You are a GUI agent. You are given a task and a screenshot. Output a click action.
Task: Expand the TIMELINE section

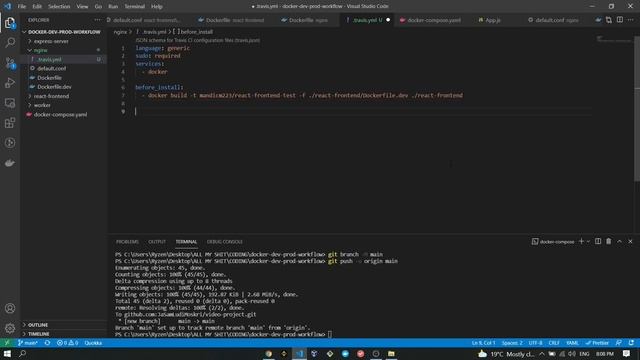click(39, 334)
